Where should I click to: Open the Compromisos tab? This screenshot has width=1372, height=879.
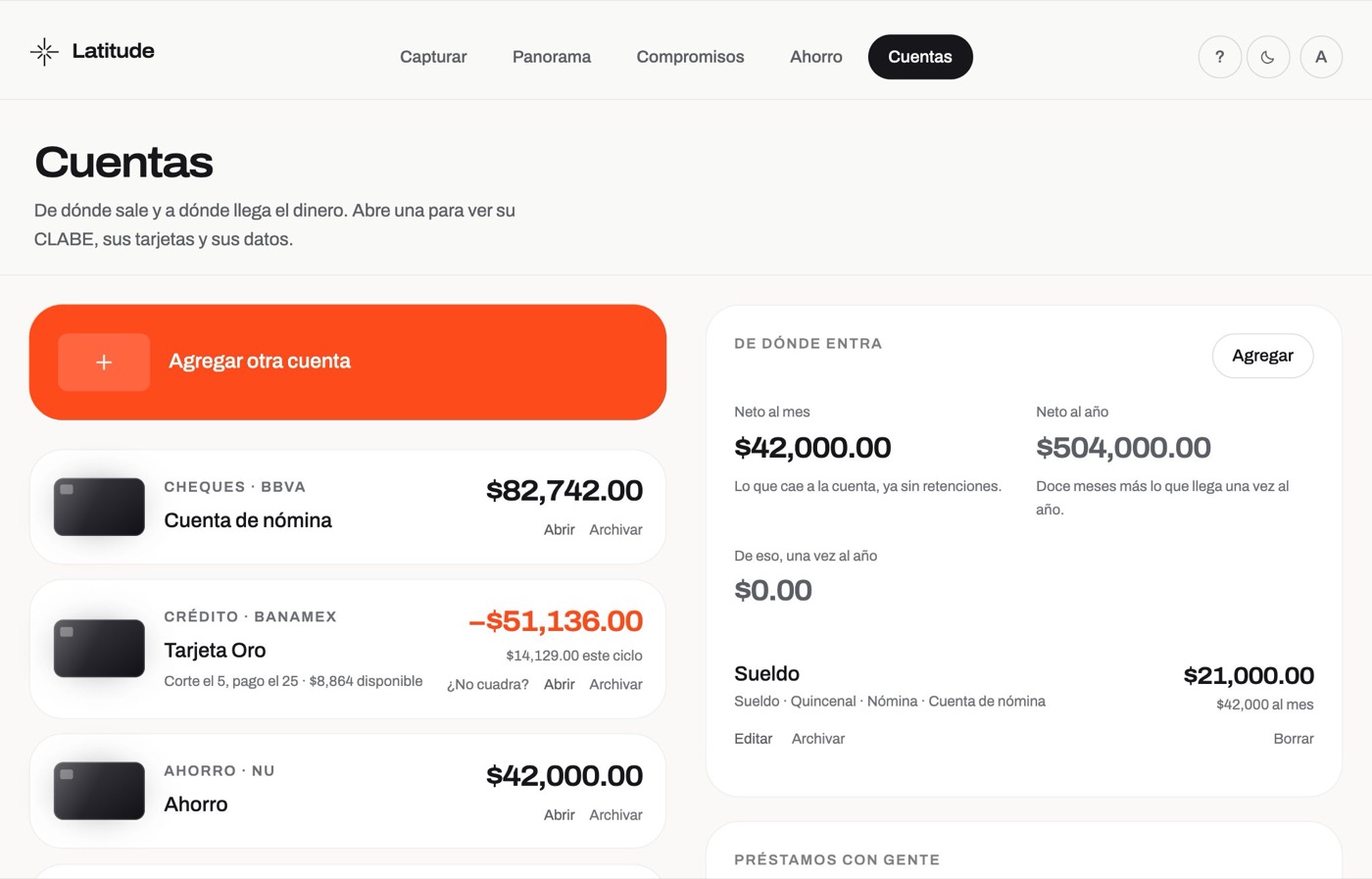coord(690,57)
